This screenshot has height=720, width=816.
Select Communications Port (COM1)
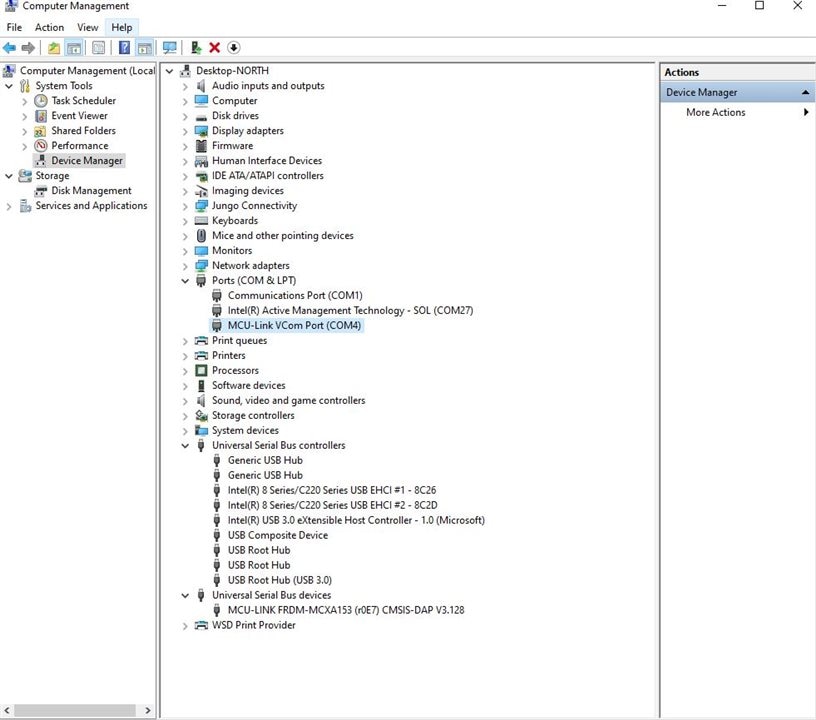coord(295,295)
